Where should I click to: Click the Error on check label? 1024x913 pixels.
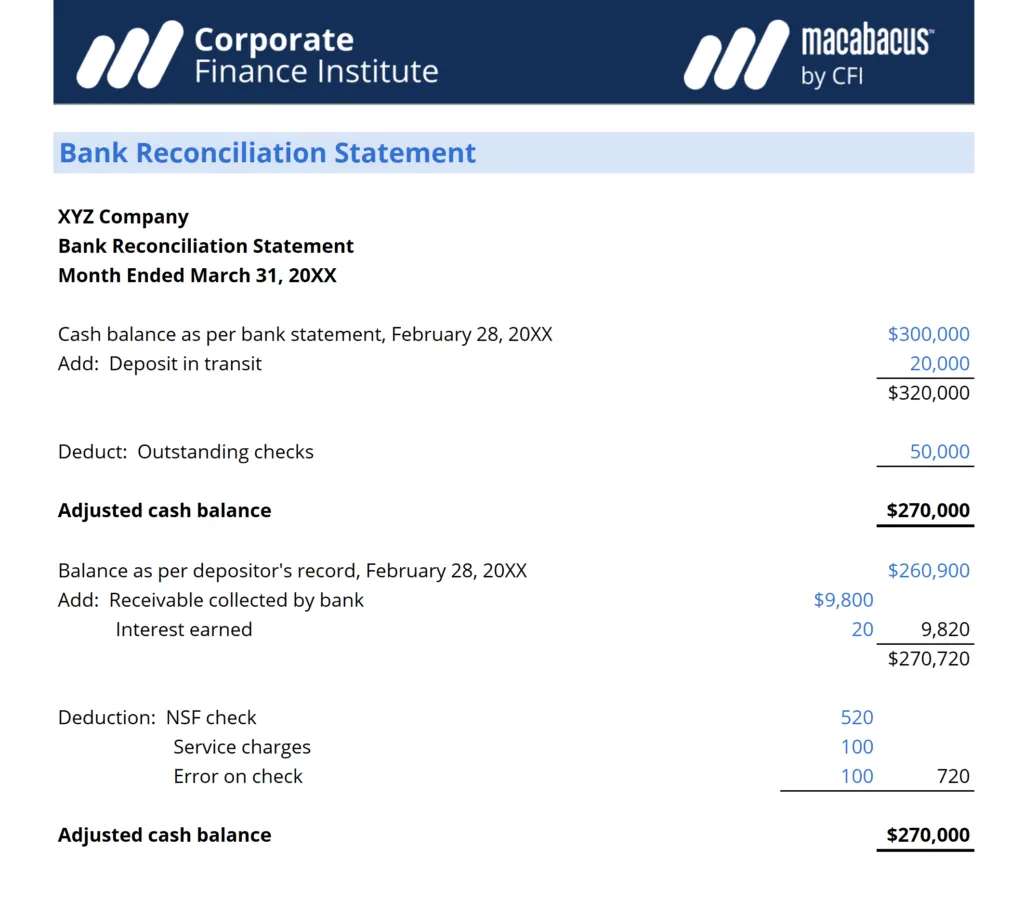click(x=238, y=776)
